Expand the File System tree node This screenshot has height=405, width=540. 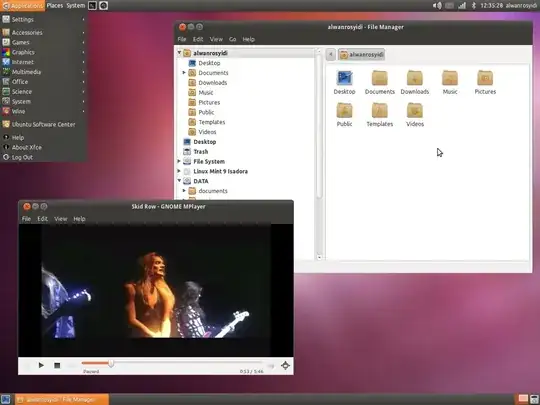tap(179, 161)
